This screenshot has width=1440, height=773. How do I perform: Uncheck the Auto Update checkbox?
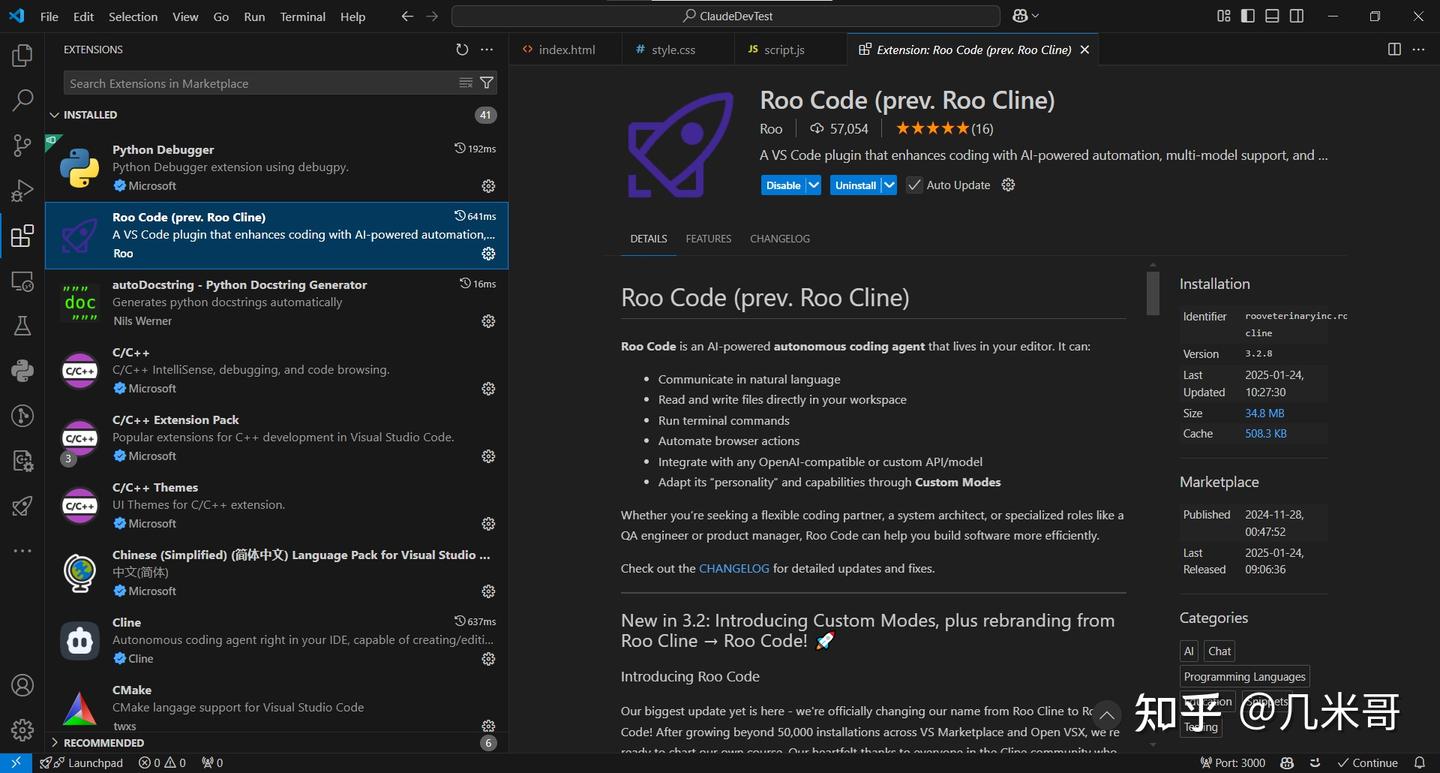point(913,184)
